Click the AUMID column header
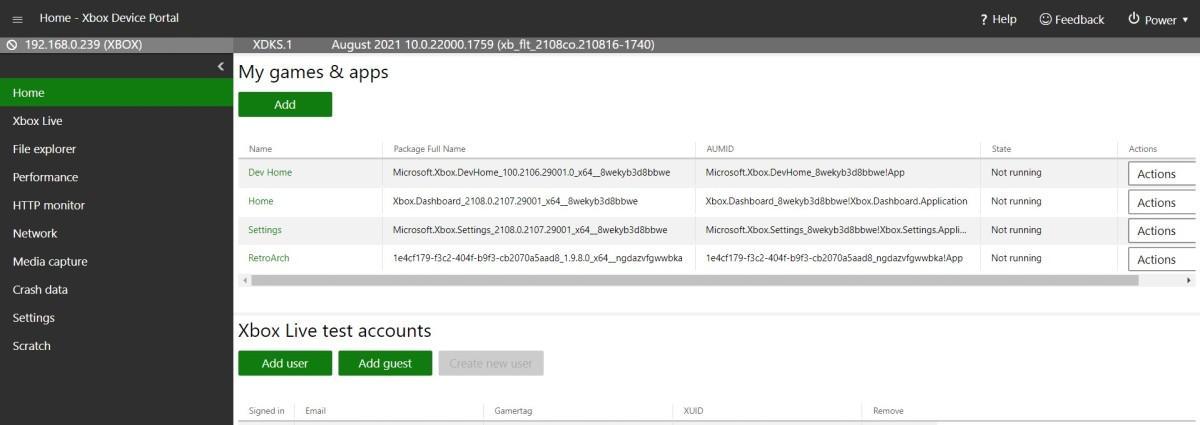 [x=719, y=149]
